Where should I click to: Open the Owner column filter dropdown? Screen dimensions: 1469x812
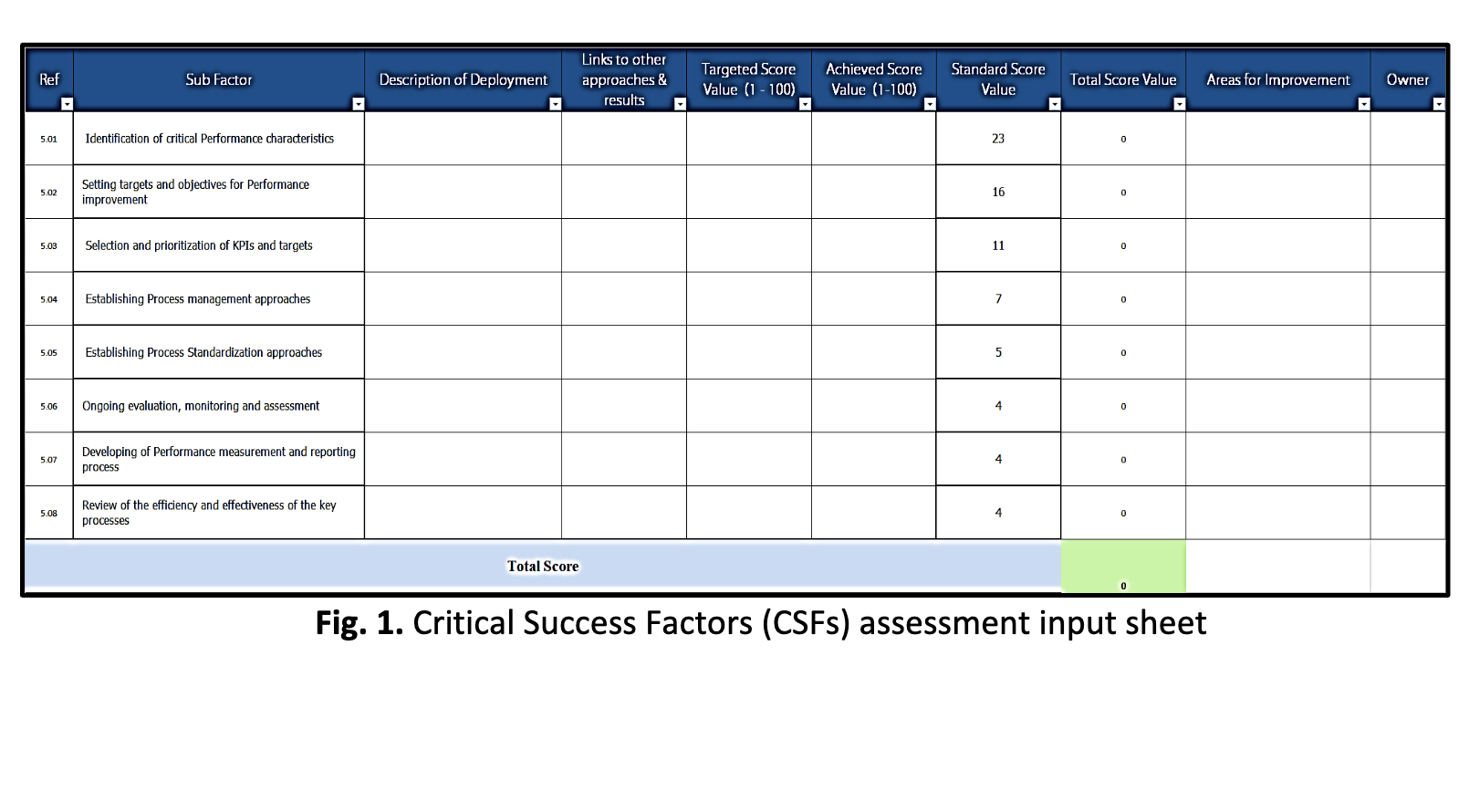point(1439,104)
